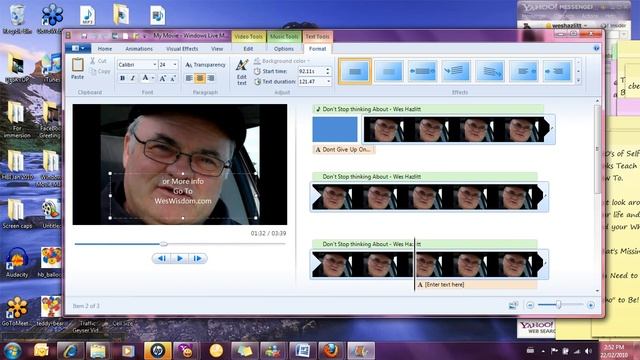Open the Home ribbon tab
The width and height of the screenshot is (640, 360).
coord(105,49)
